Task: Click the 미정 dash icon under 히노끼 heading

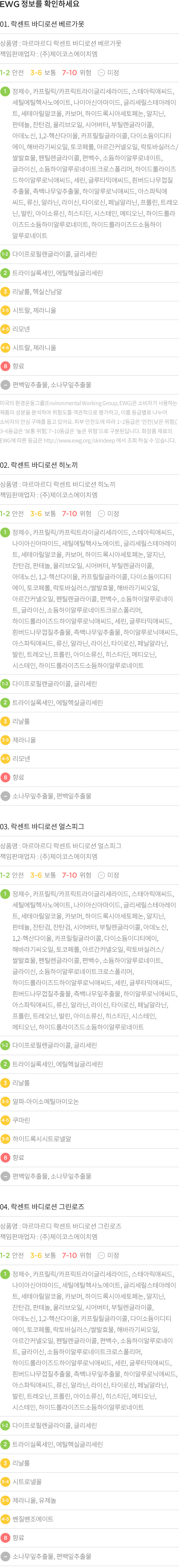Action: 101,514
